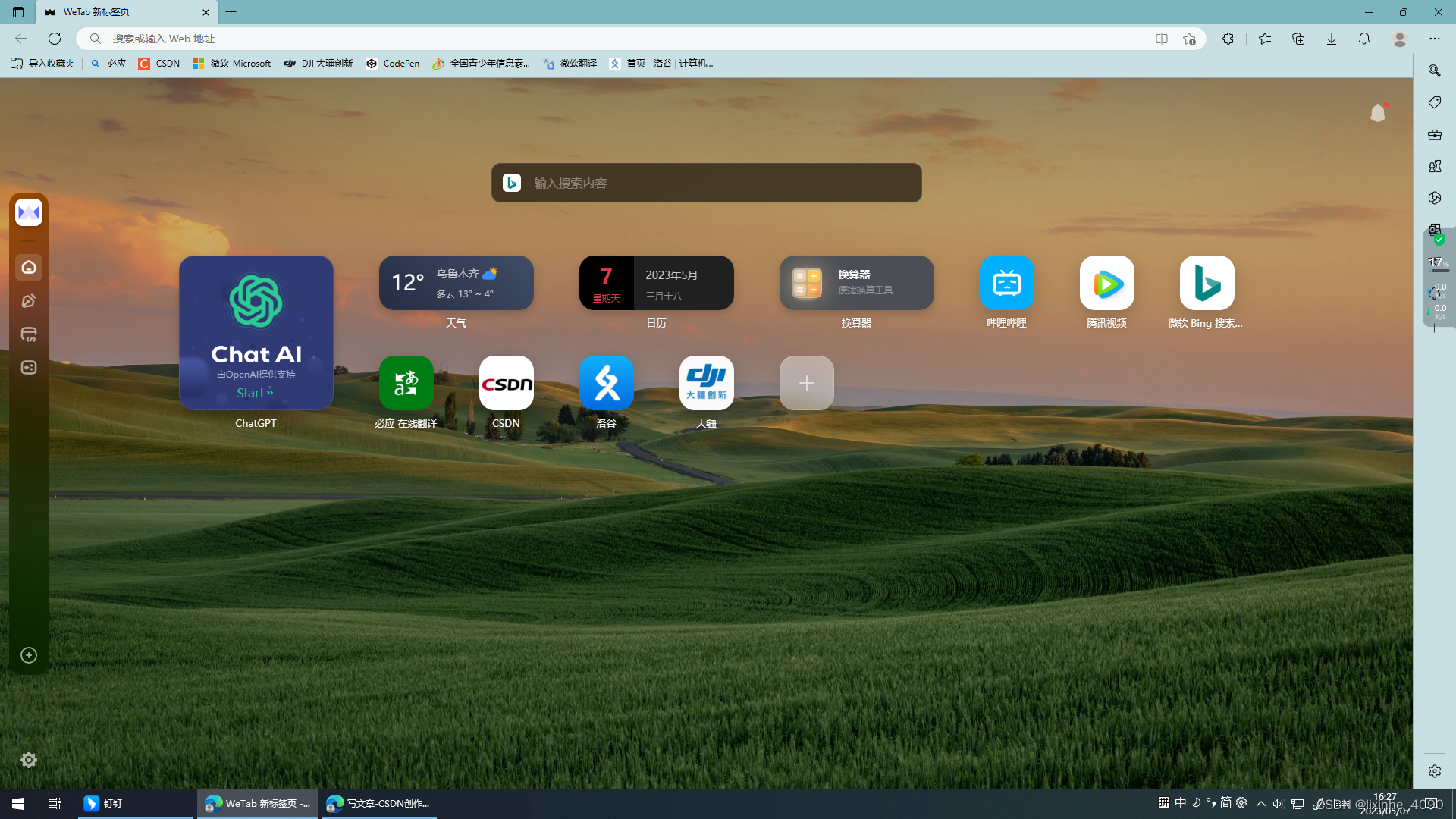Open CodePen bookmark
Screen dimensions: 1456x819
tap(393, 64)
